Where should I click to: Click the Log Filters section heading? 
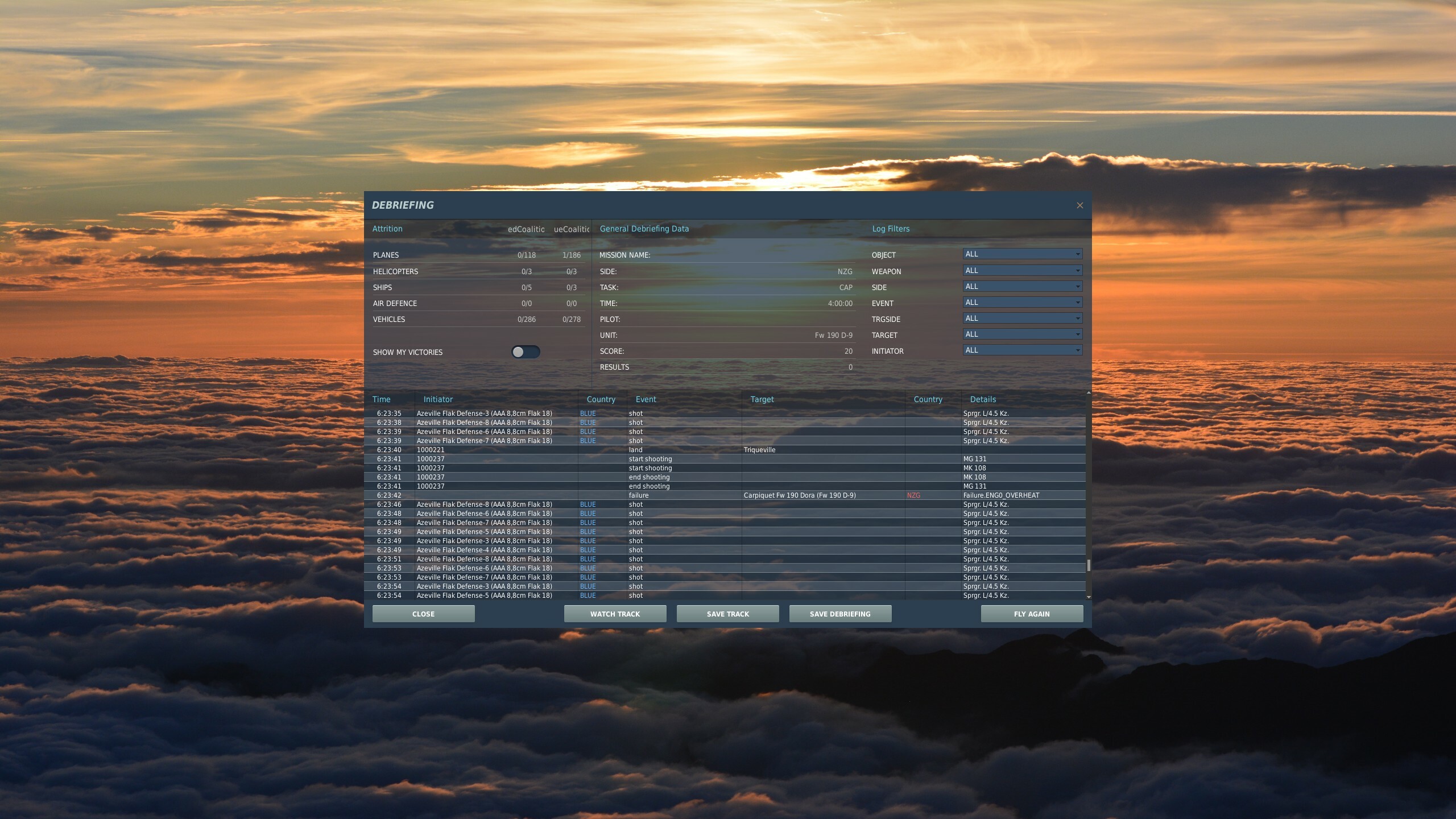(891, 229)
